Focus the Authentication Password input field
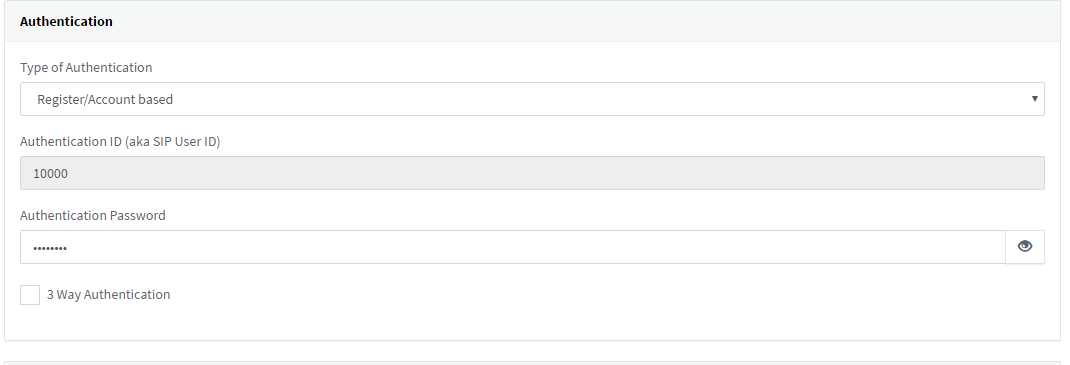Image resolution: width=1070 pixels, height=365 pixels. point(512,247)
